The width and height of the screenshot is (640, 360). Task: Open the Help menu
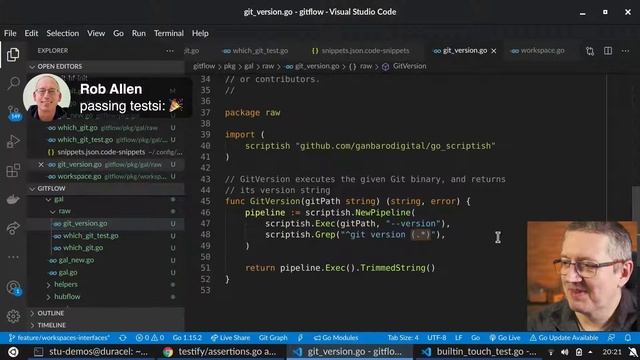(200, 33)
